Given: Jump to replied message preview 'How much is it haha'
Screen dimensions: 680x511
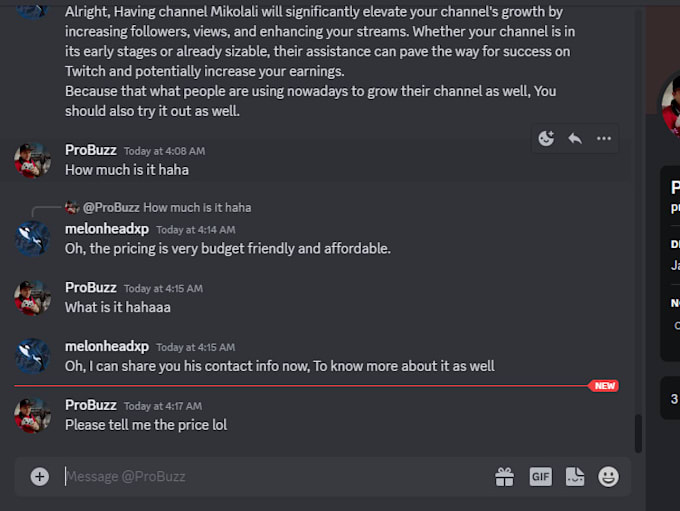Looking at the screenshot, I should 197,208.
